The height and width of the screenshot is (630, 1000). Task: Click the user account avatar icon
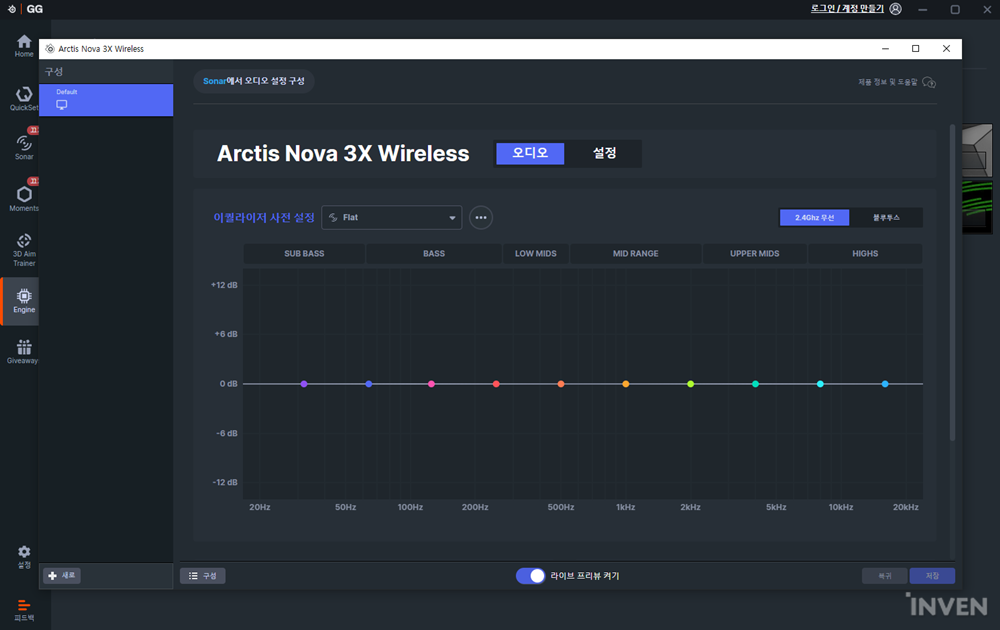pyautogui.click(x=895, y=9)
